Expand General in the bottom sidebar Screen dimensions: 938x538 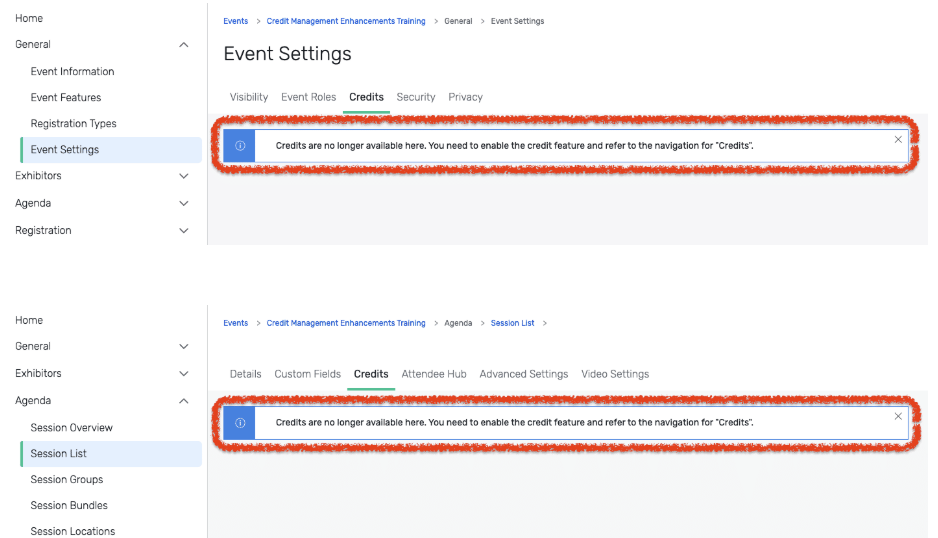[184, 346]
